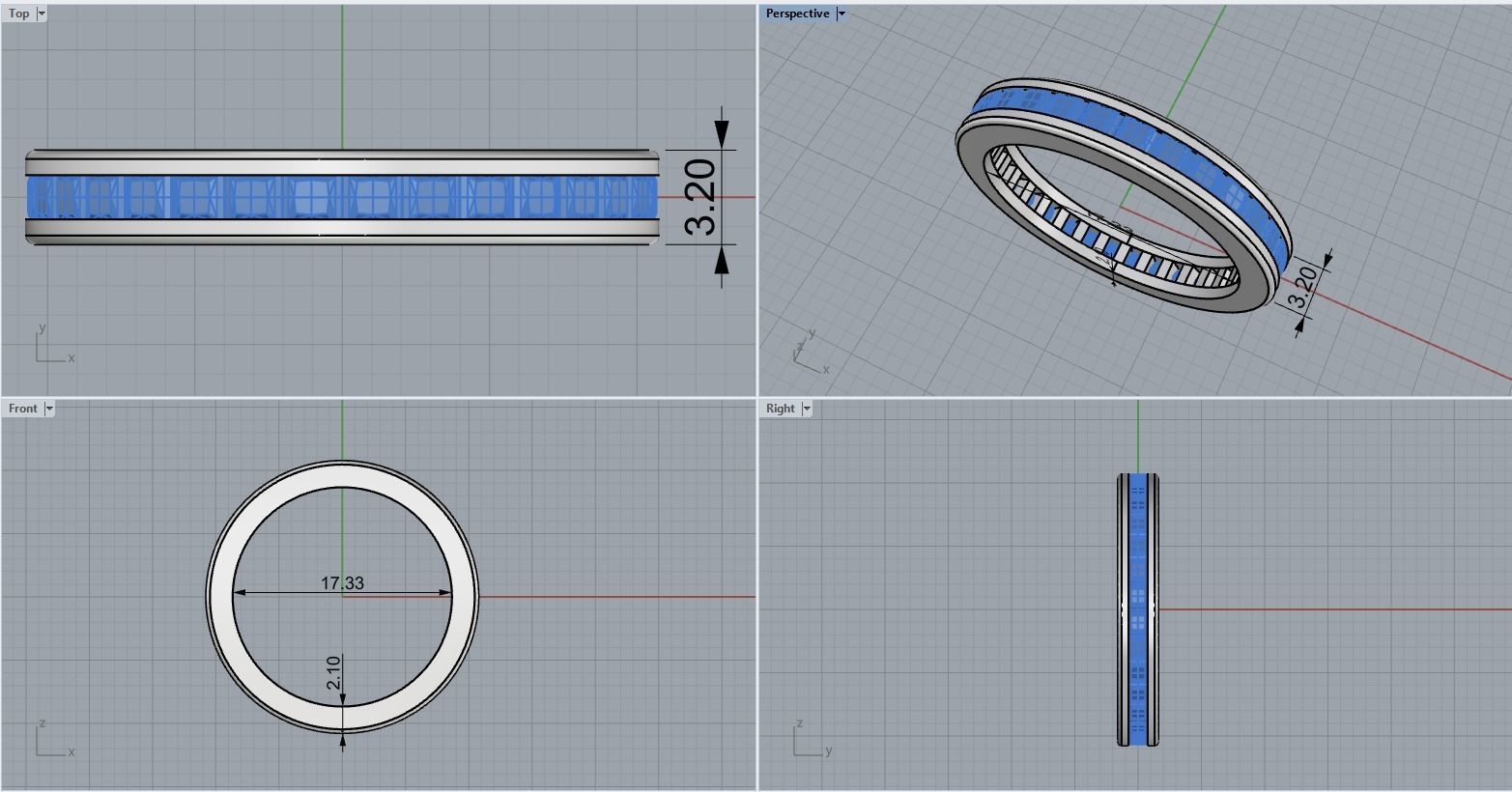The height and width of the screenshot is (792, 1512).
Task: Expand the Right viewport menu arrow
Action: (807, 409)
